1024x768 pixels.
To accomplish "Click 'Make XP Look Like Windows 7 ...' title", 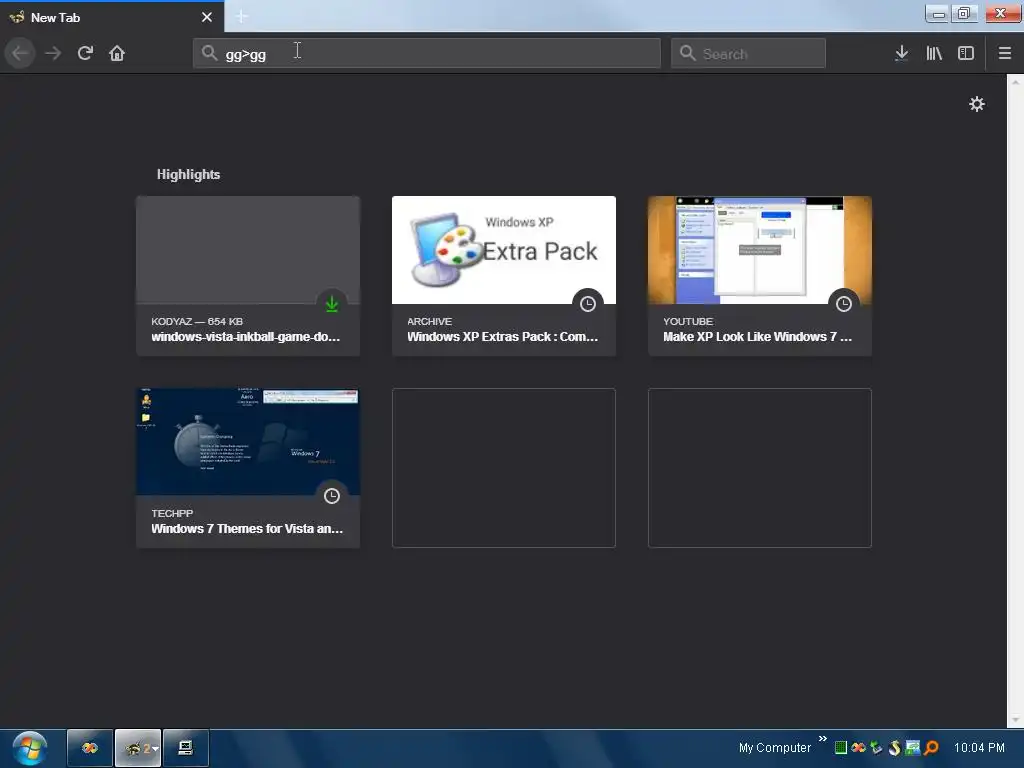I will click(758, 337).
